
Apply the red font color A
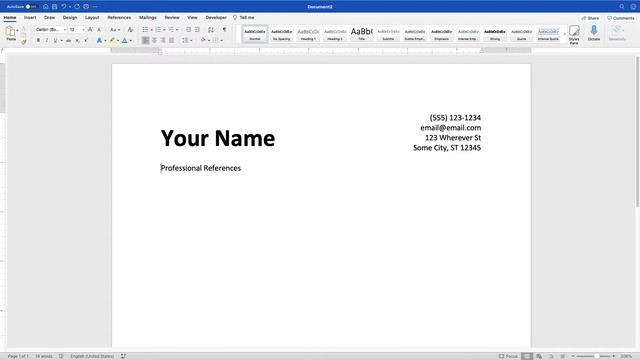pyautogui.click(x=125, y=40)
